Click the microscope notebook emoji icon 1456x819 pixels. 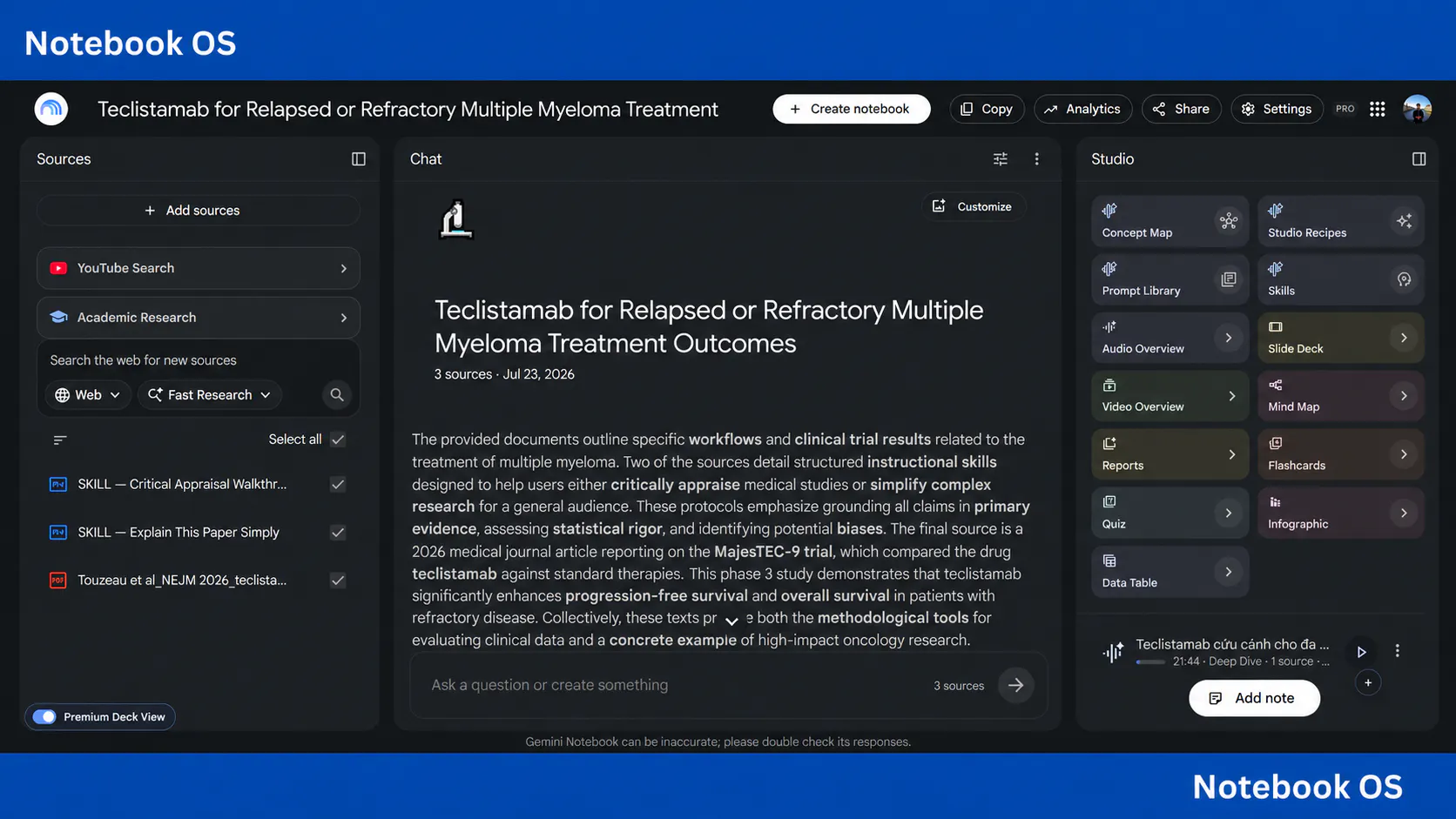(455, 218)
